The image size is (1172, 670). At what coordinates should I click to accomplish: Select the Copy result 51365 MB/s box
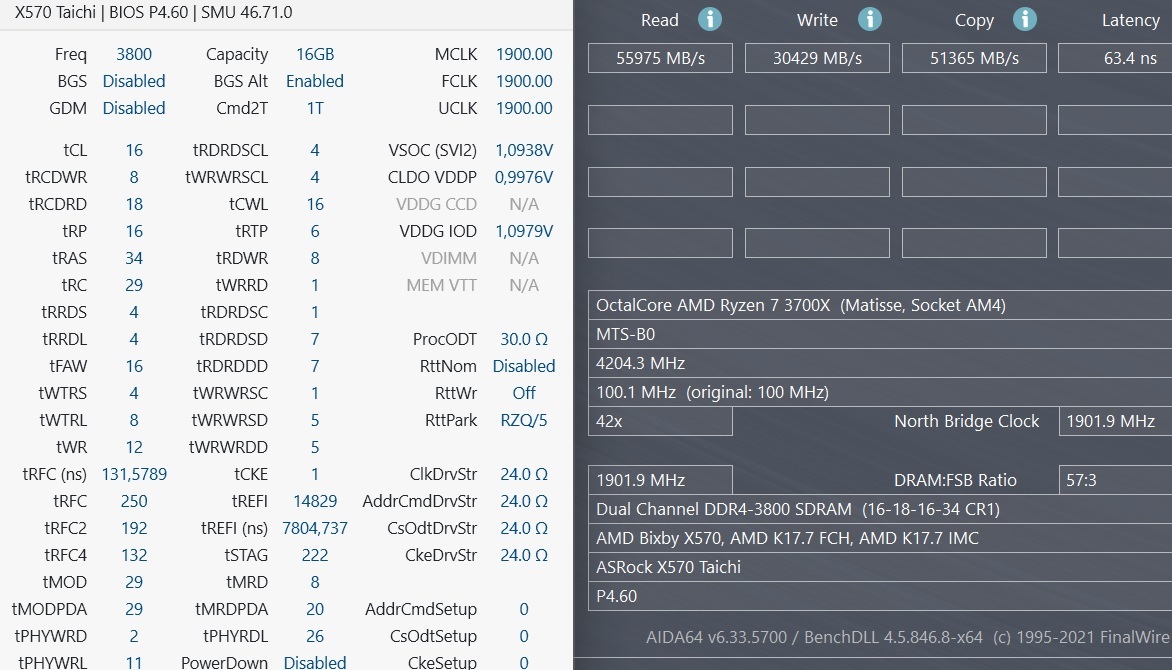[x=974, y=58]
